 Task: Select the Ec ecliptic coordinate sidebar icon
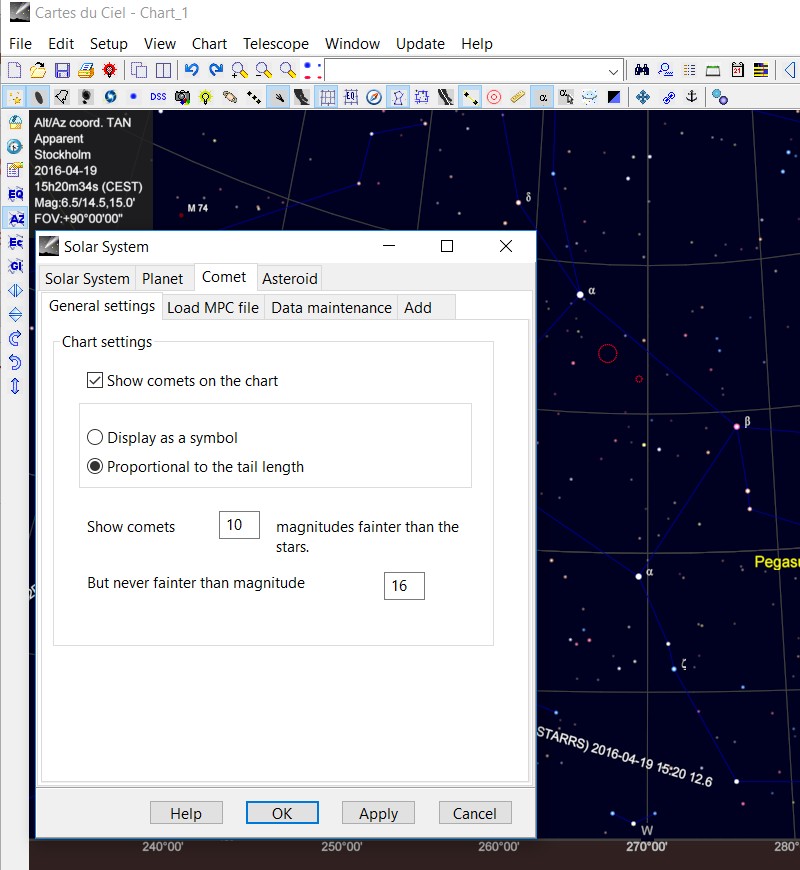tap(16, 242)
